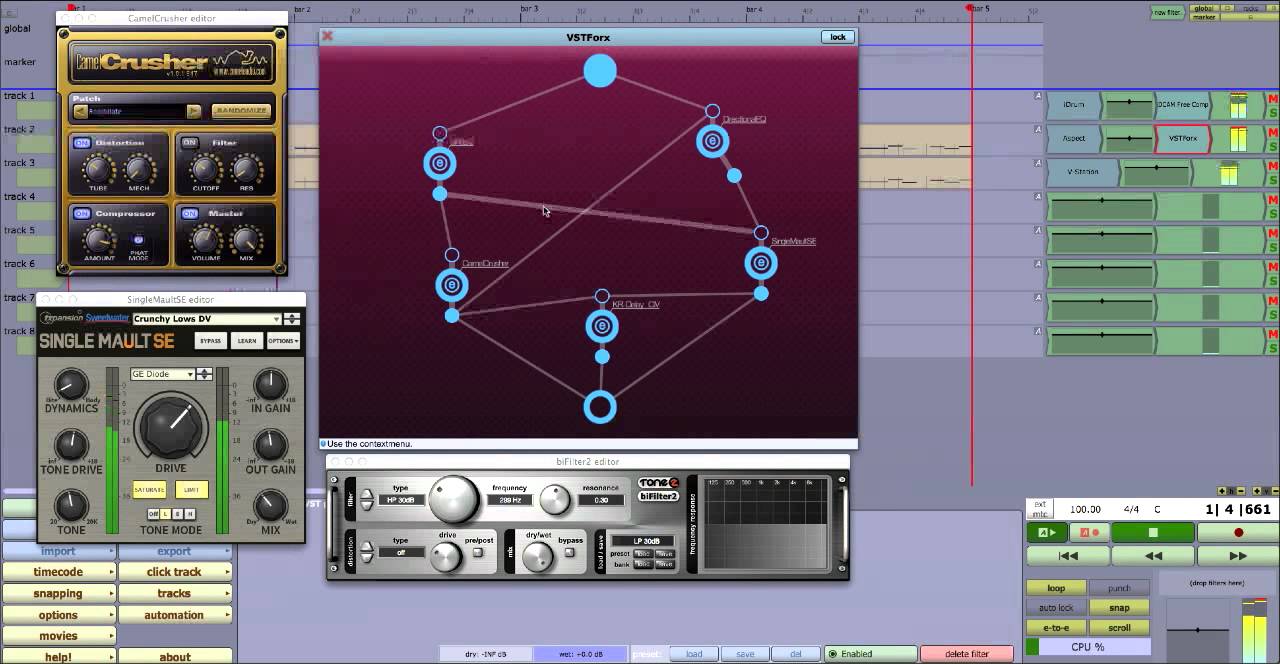Toggle the loop button
Image resolution: width=1280 pixels, height=664 pixels.
click(x=1056, y=588)
